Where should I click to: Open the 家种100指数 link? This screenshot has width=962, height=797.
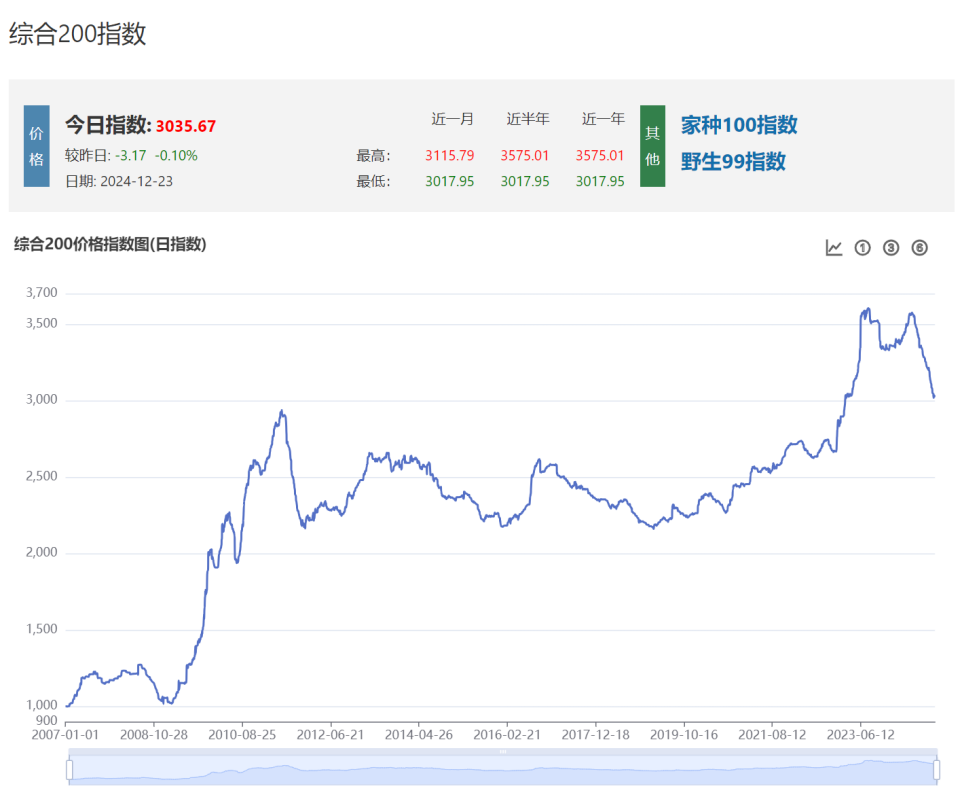pyautogui.click(x=739, y=125)
